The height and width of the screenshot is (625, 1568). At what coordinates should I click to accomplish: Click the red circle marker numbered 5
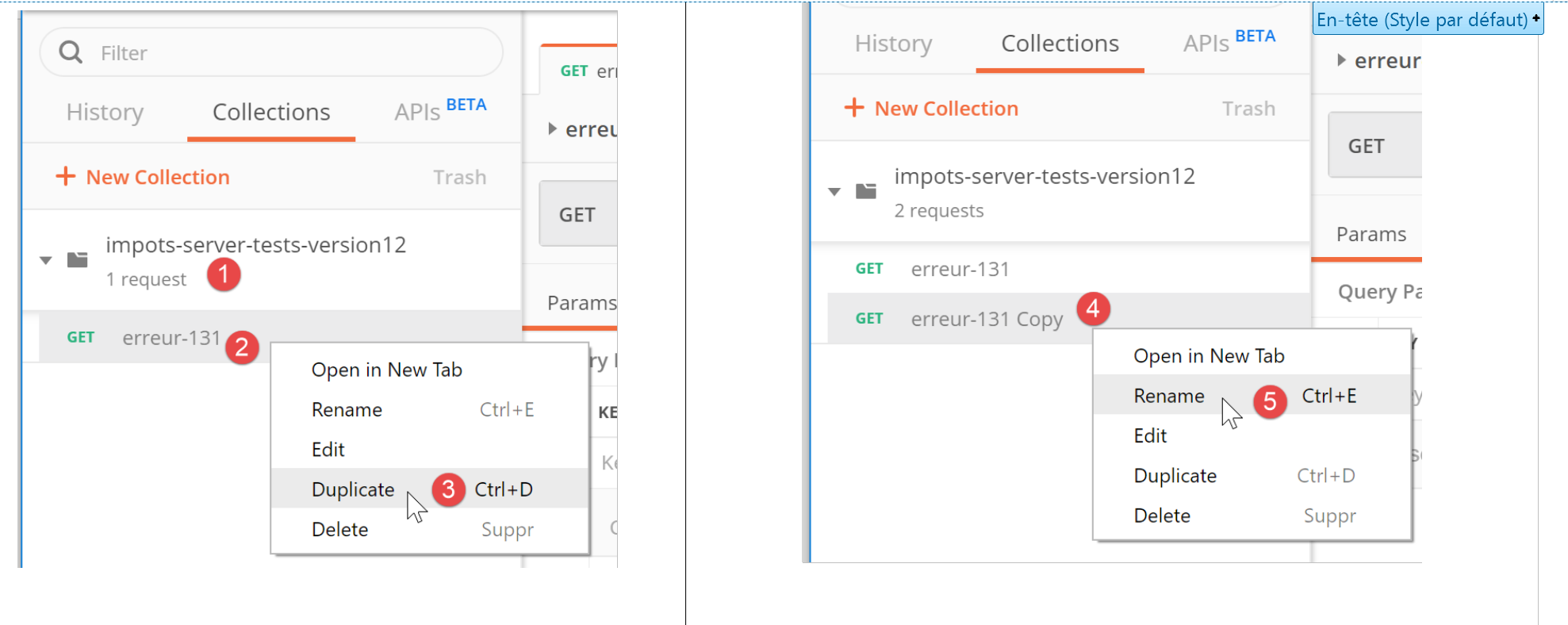coord(1270,402)
